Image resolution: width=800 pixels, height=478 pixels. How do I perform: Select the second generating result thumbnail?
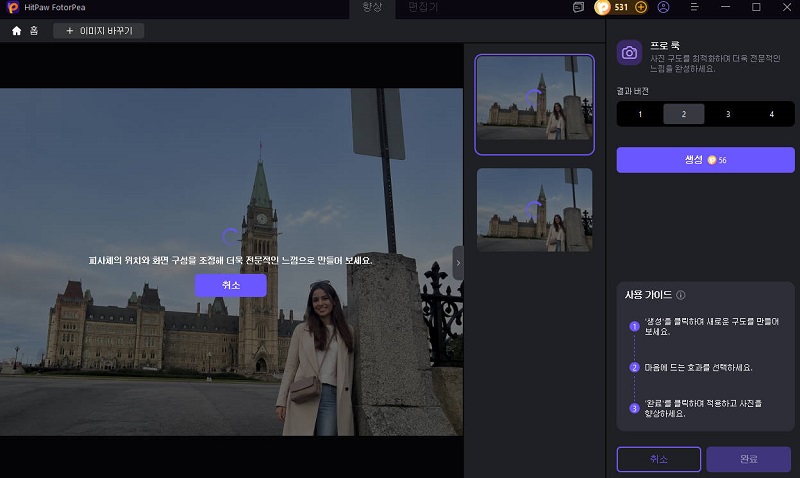click(x=534, y=210)
